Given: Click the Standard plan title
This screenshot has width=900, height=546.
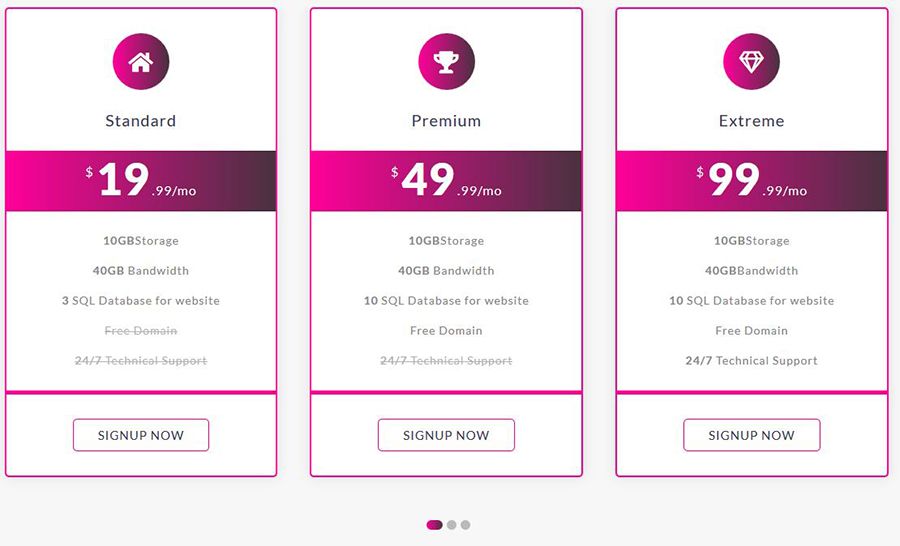Looking at the screenshot, I should point(141,121).
